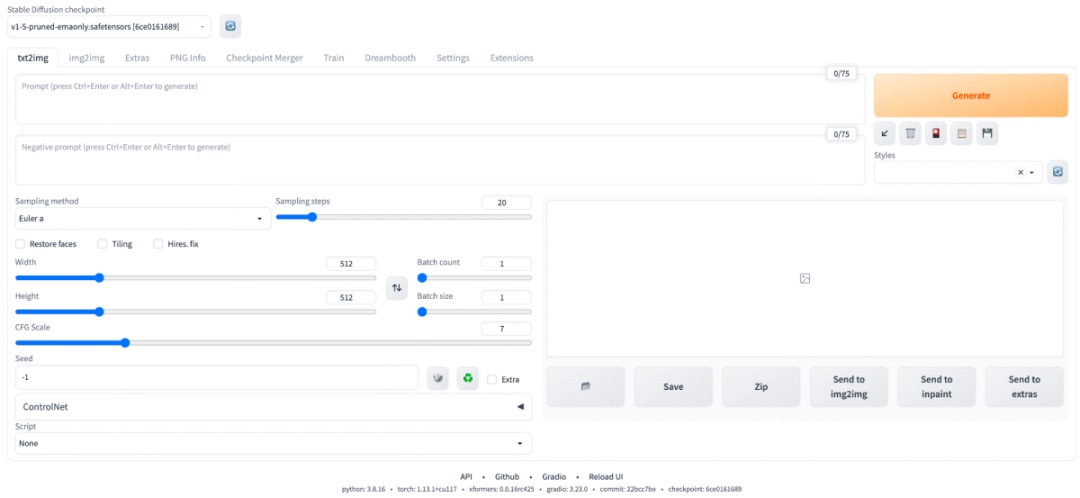Screen dimensions: 1080x498
Task: Open the output folder with folder icon button
Action: pos(585,386)
